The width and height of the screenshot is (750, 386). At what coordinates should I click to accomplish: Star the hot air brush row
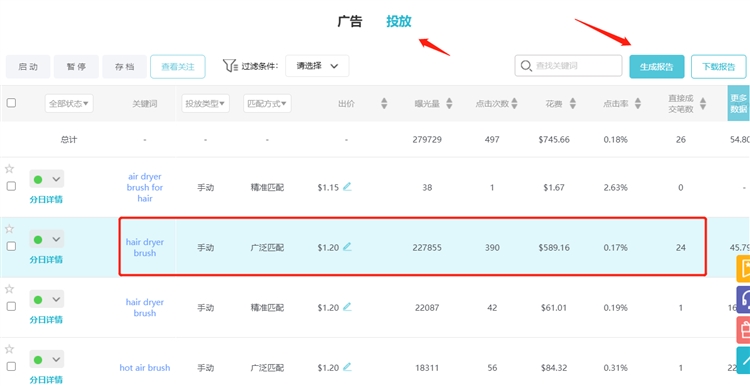coord(9,349)
